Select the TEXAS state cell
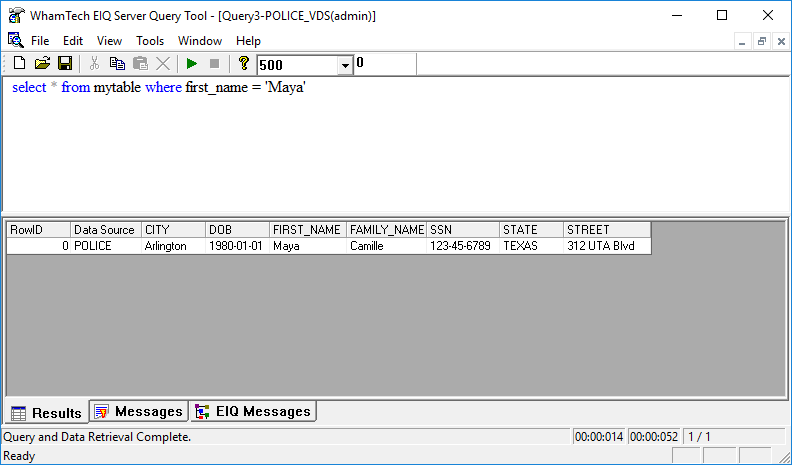Image resolution: width=792 pixels, height=465 pixels. coord(531,246)
